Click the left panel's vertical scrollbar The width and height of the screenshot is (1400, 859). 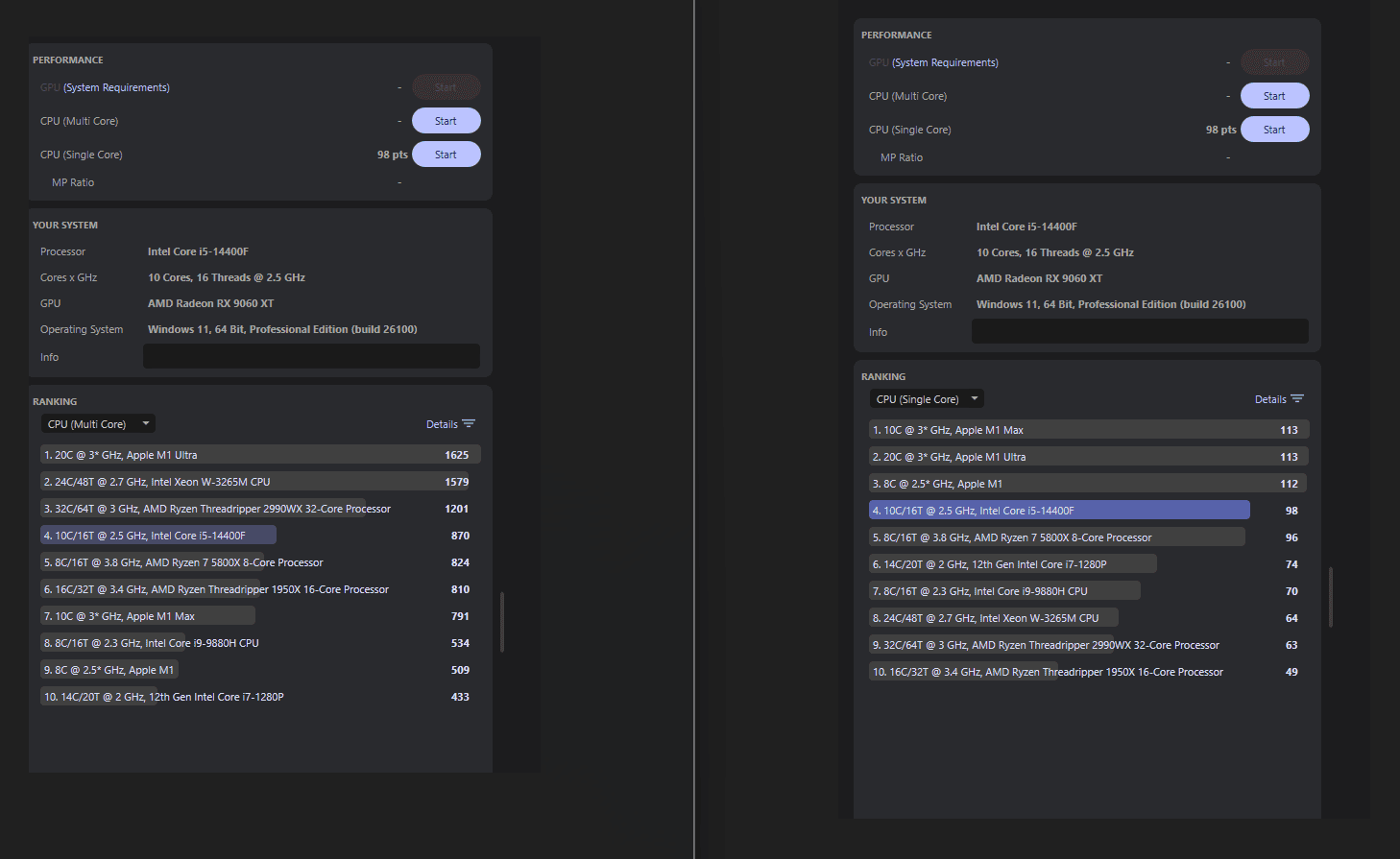[502, 622]
